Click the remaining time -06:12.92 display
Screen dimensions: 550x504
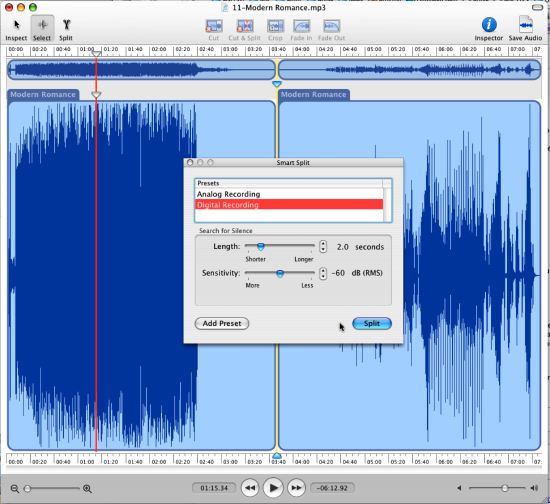pyautogui.click(x=332, y=488)
